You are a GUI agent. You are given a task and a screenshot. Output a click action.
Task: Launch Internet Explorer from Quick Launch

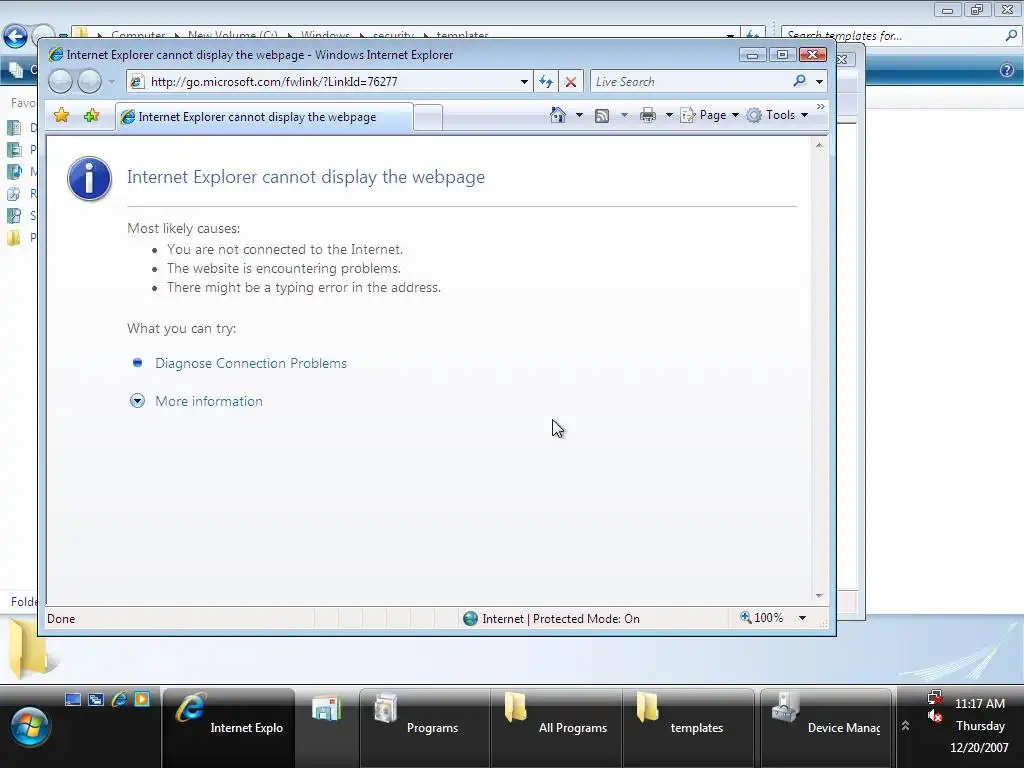point(119,699)
